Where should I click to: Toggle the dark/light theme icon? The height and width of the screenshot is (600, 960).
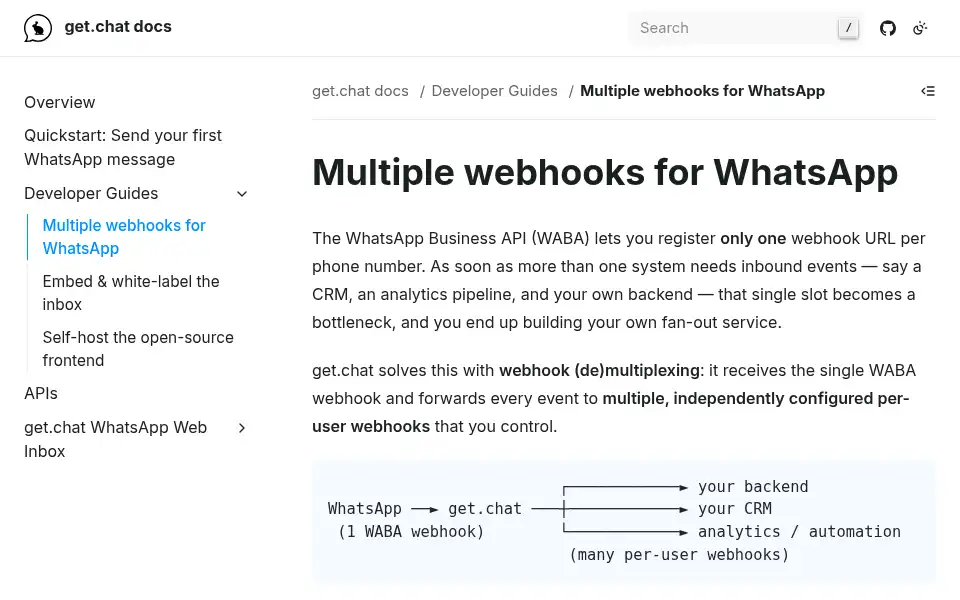point(920,28)
